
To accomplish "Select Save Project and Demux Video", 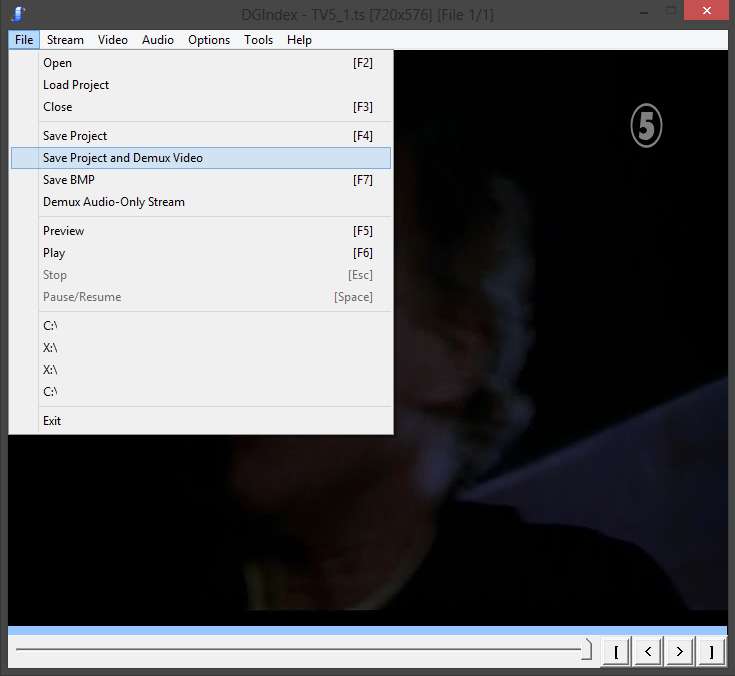I will point(123,158).
